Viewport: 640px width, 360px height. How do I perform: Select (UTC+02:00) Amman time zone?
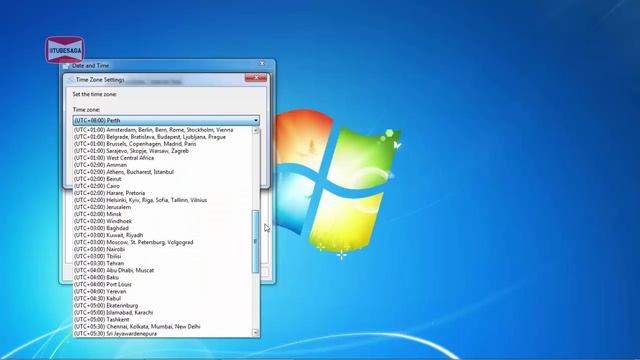click(163, 165)
